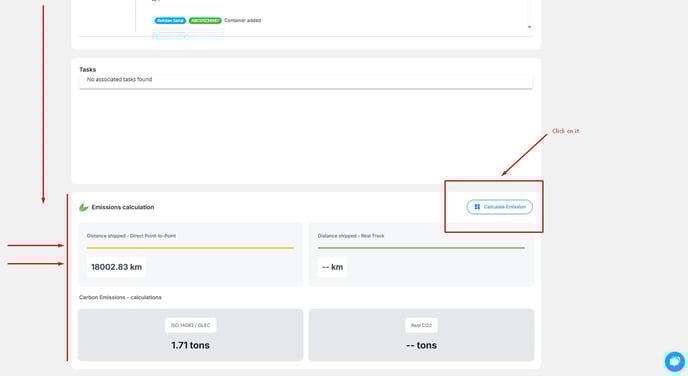
Task: Click the green container number tag
Action: pyautogui.click(x=205, y=21)
